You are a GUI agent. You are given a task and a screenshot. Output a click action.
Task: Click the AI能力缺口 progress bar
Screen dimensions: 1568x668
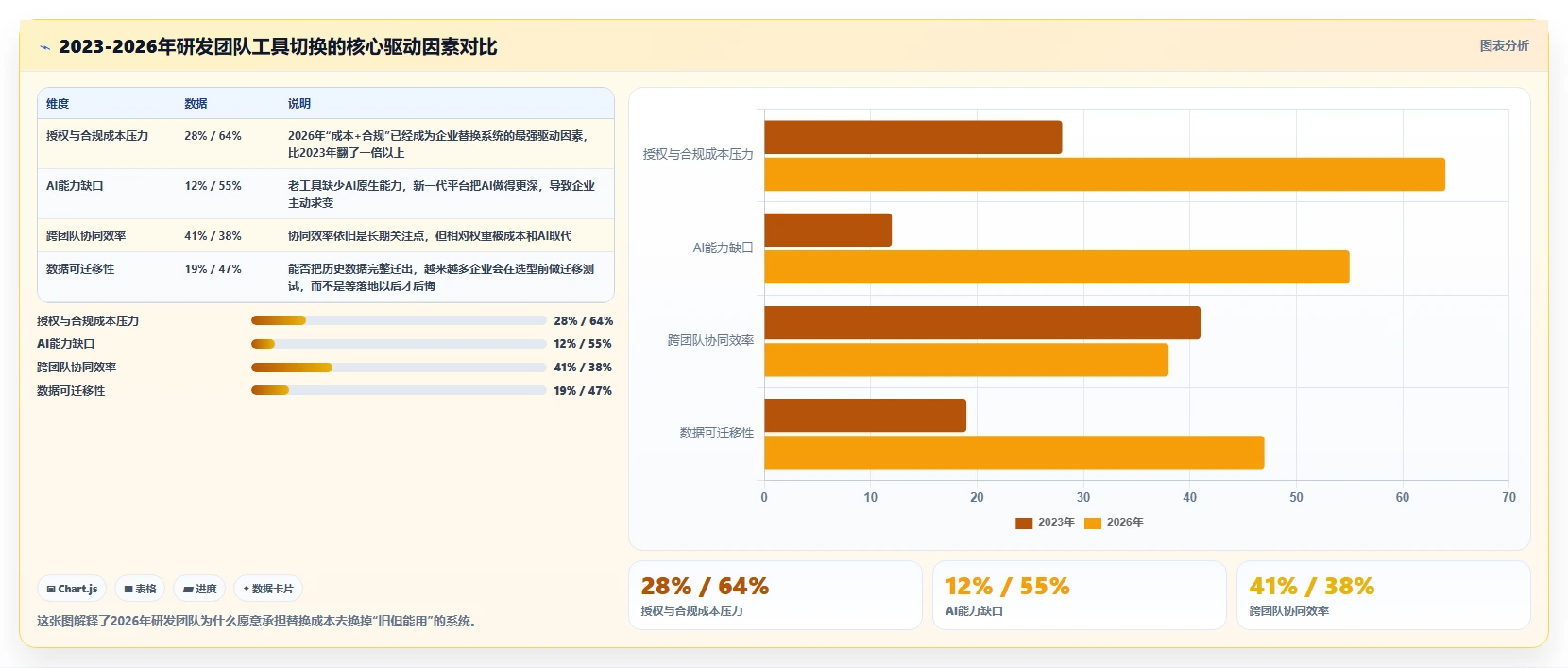(399, 344)
